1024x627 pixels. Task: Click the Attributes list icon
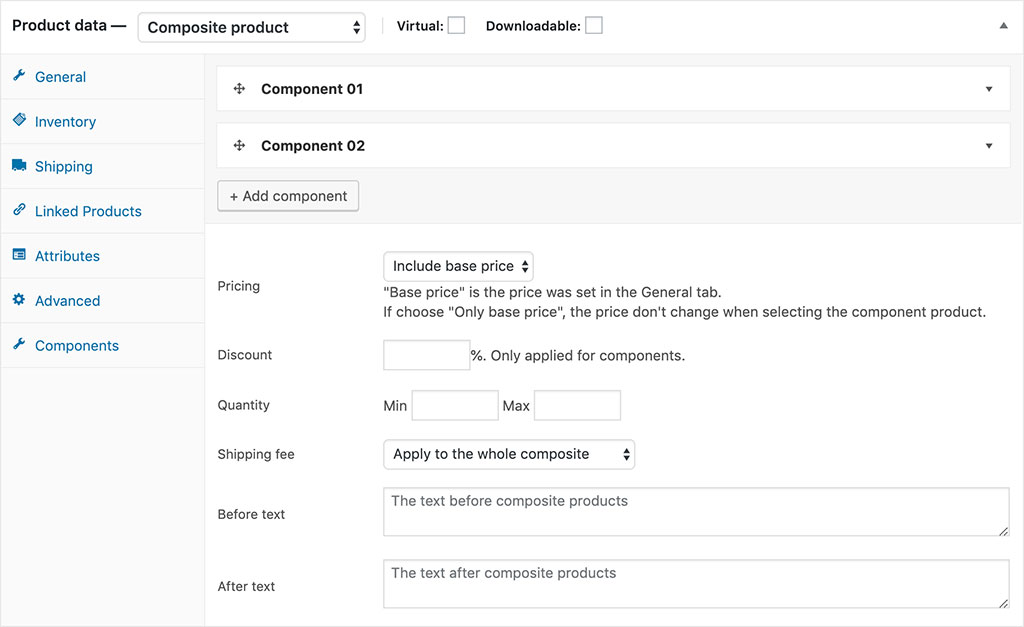[19, 255]
